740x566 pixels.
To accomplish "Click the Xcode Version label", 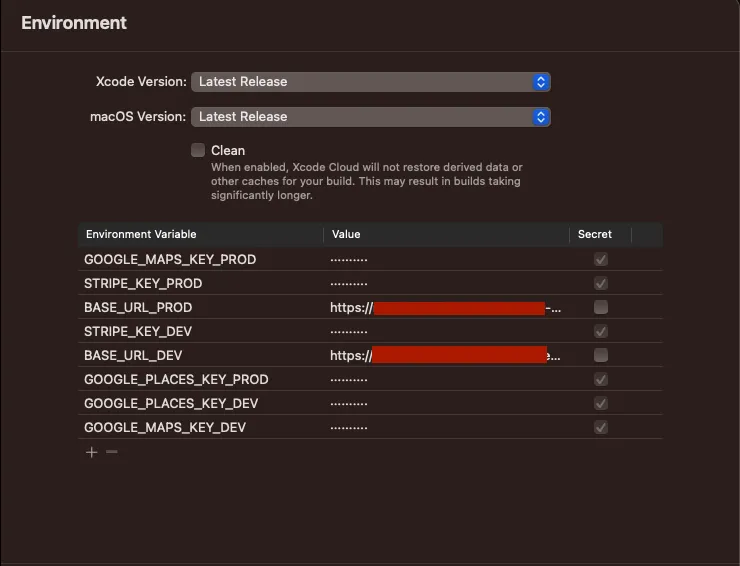I will tap(141, 82).
